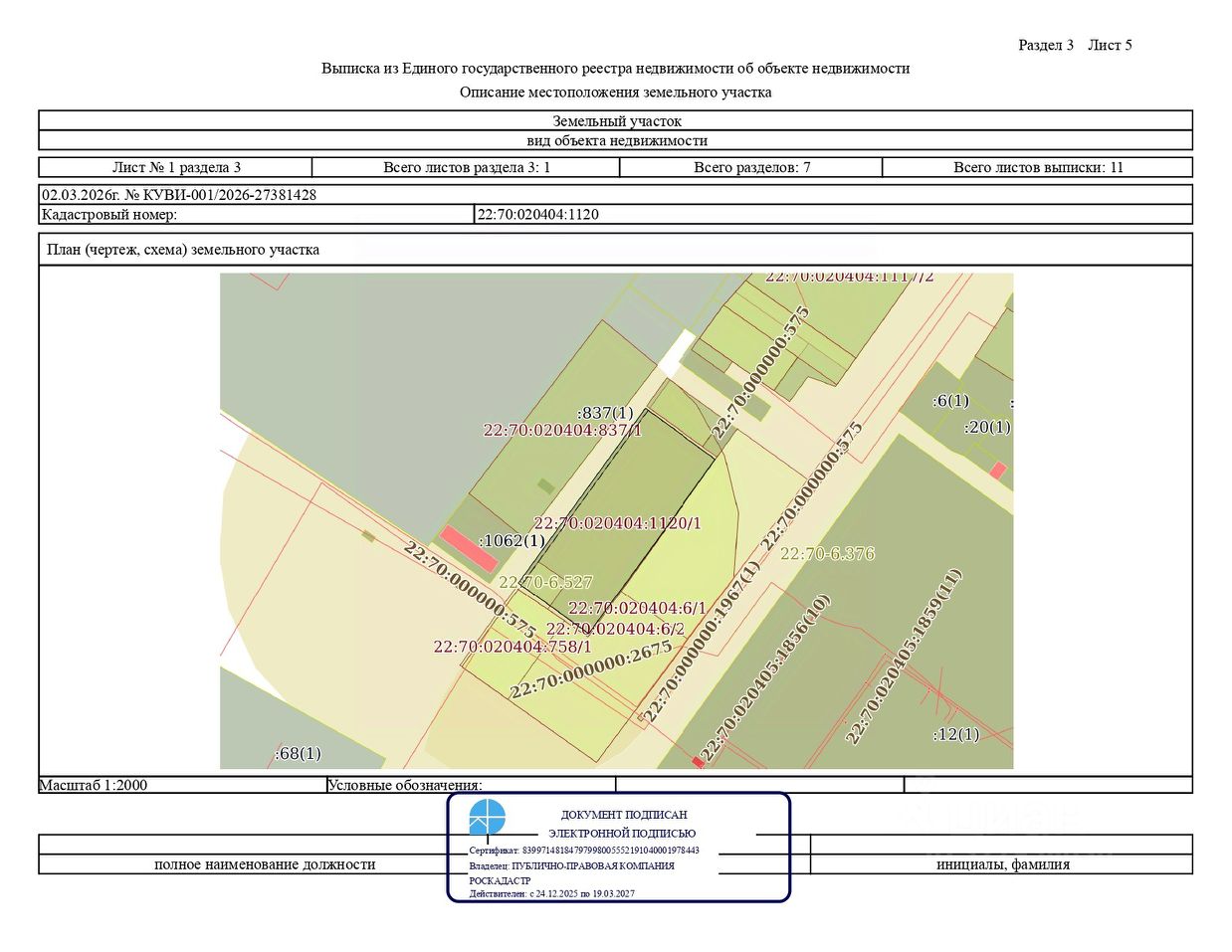Click the 'Условные обозначения:' label
Image resolution: width=1232 pixels, height=952 pixels.
405,785
